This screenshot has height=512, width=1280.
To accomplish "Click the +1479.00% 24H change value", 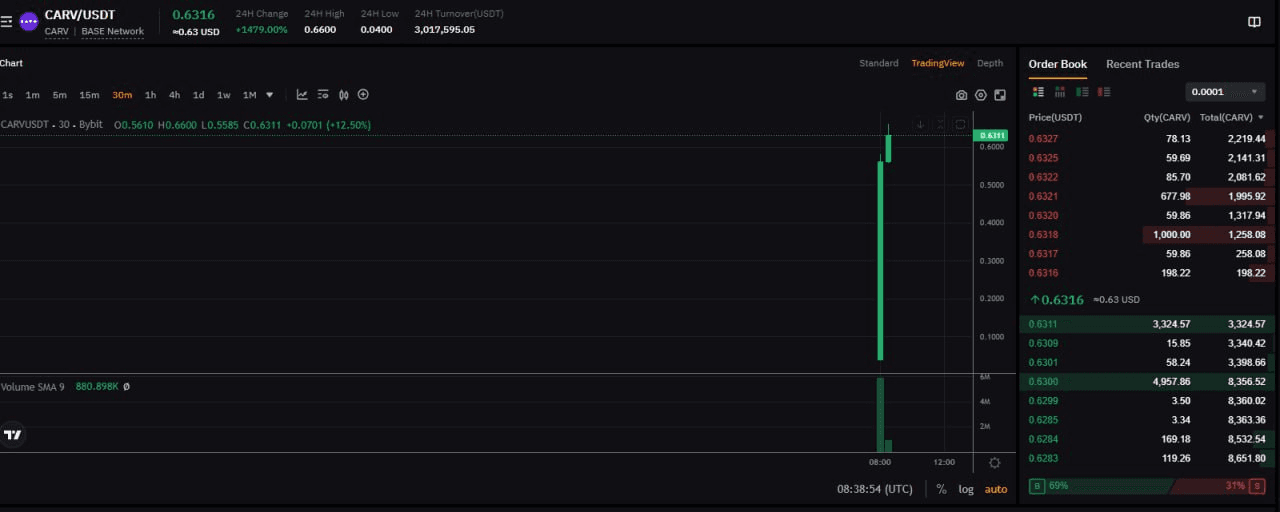I will click(x=261, y=30).
